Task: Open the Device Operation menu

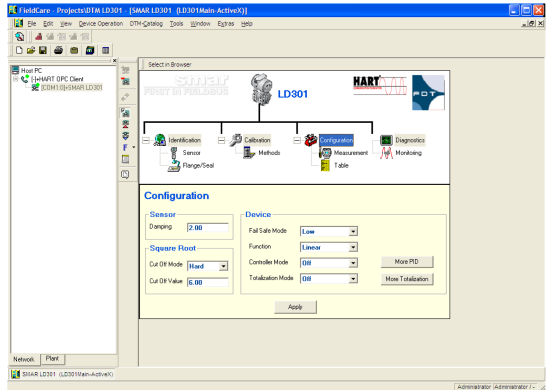Action: pyautogui.click(x=101, y=23)
